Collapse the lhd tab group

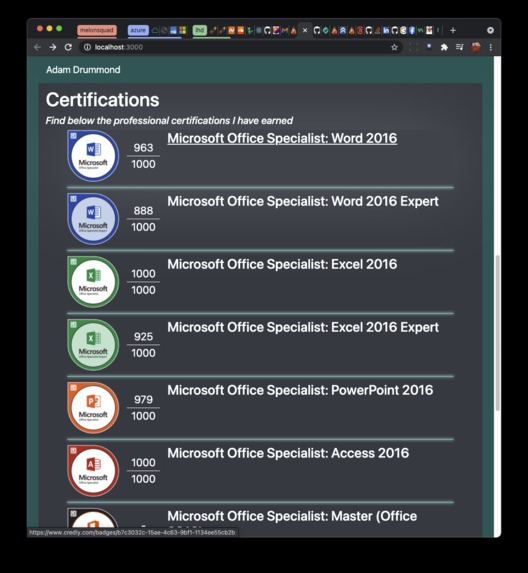(x=200, y=30)
